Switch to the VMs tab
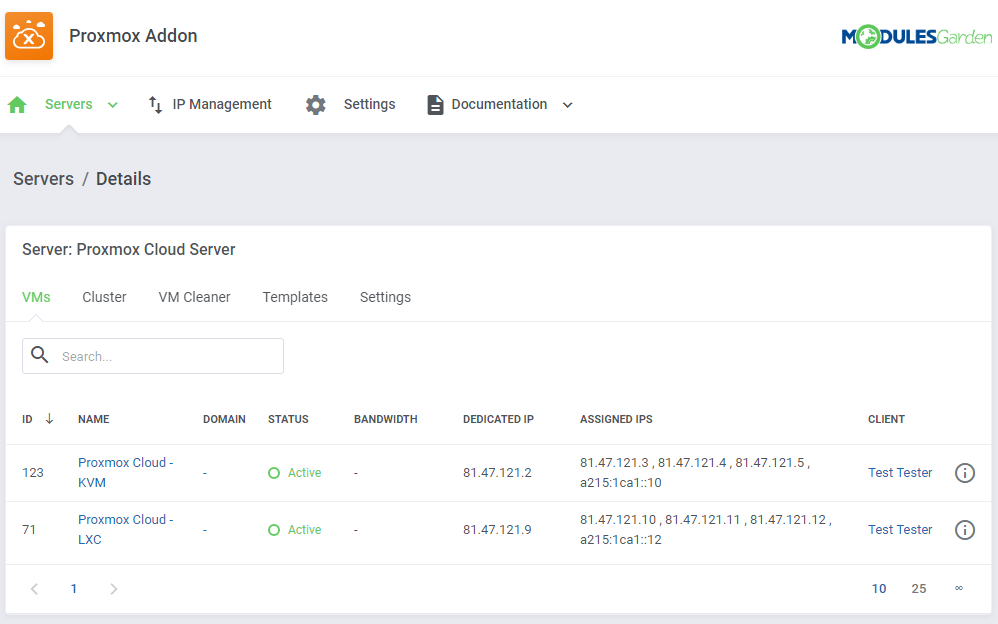 coord(36,297)
